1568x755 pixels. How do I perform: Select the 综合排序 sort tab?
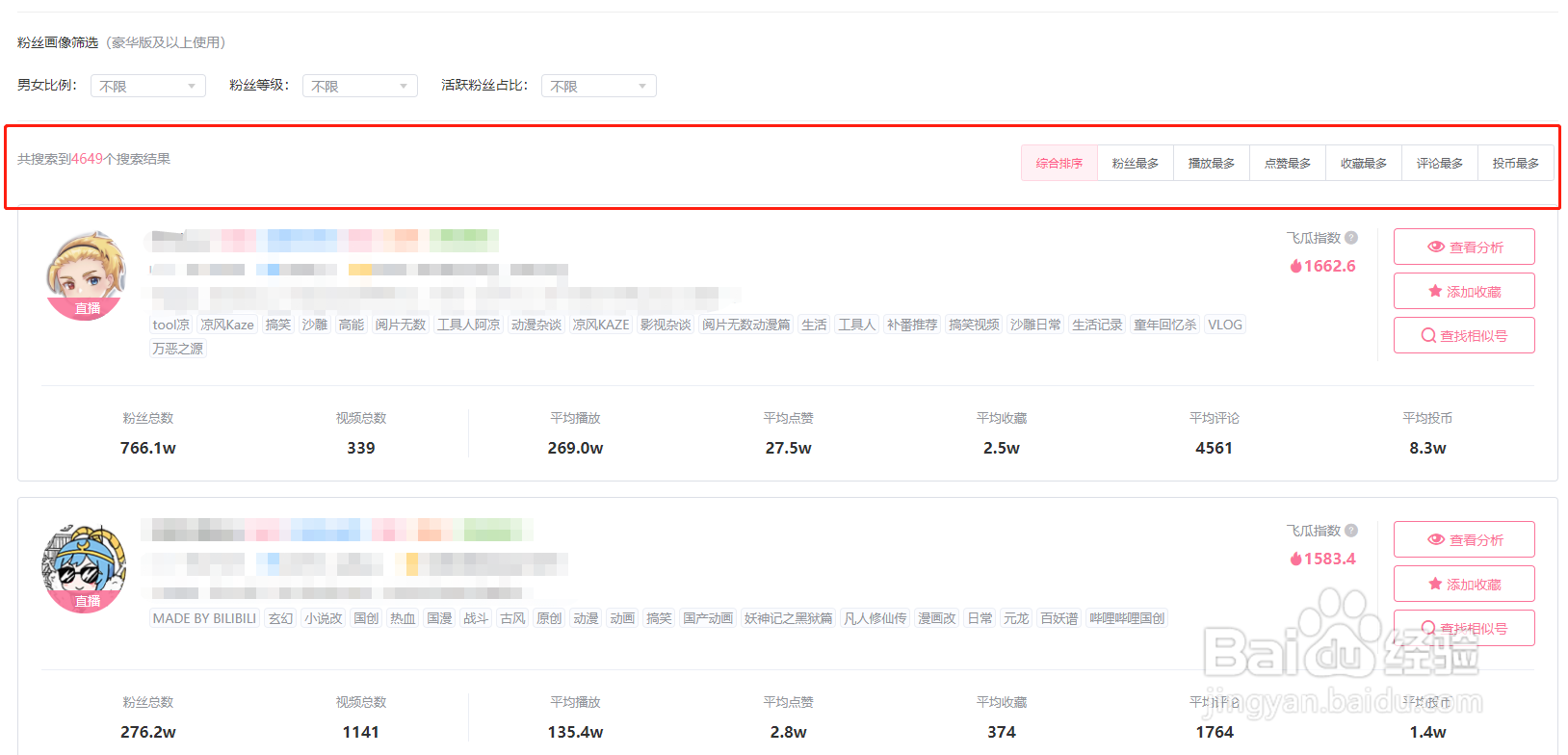[x=1059, y=164]
